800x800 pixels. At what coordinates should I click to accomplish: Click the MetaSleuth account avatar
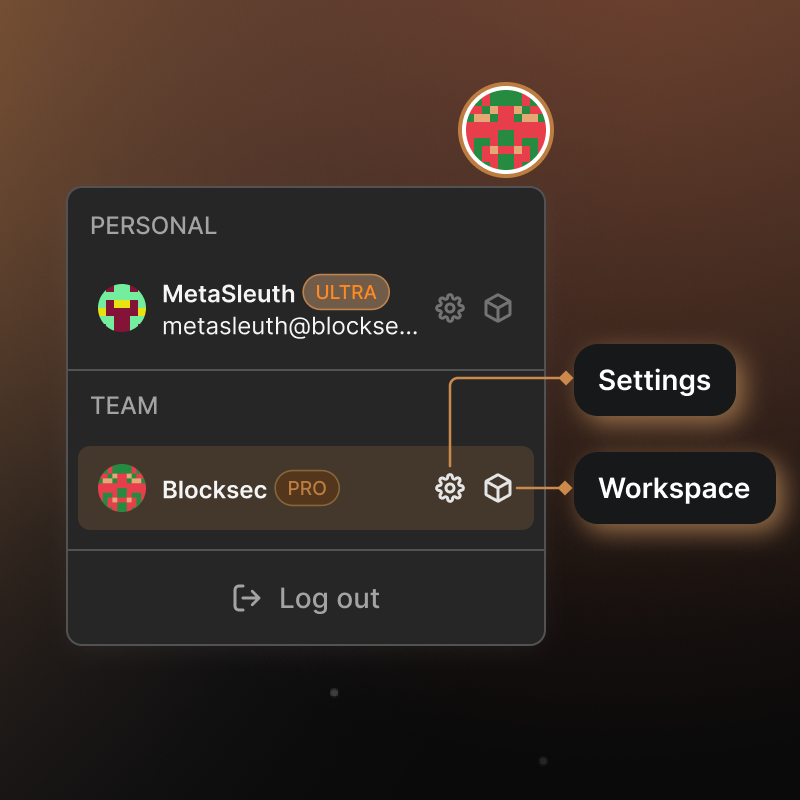click(122, 308)
